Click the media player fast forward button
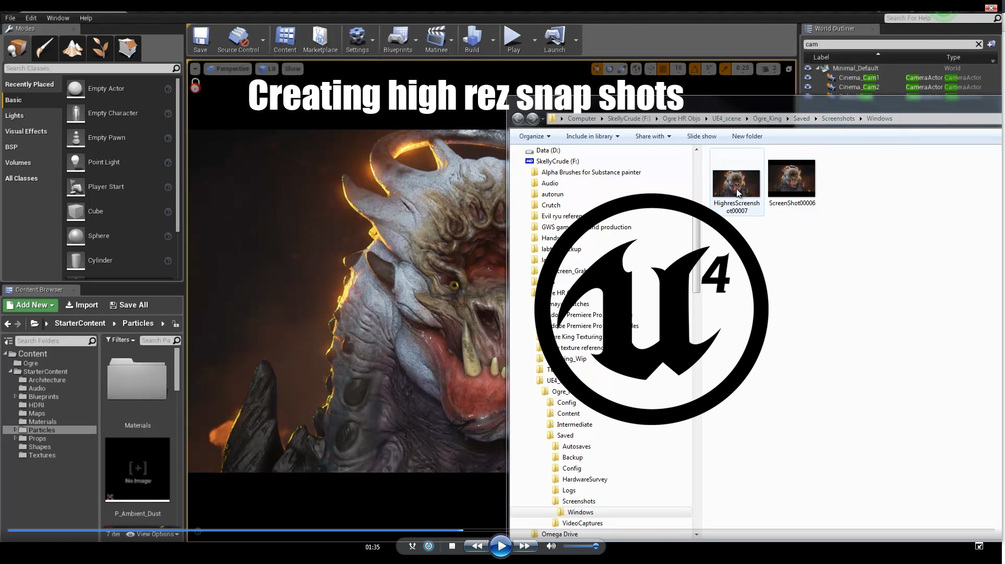1005x564 pixels. click(x=524, y=546)
